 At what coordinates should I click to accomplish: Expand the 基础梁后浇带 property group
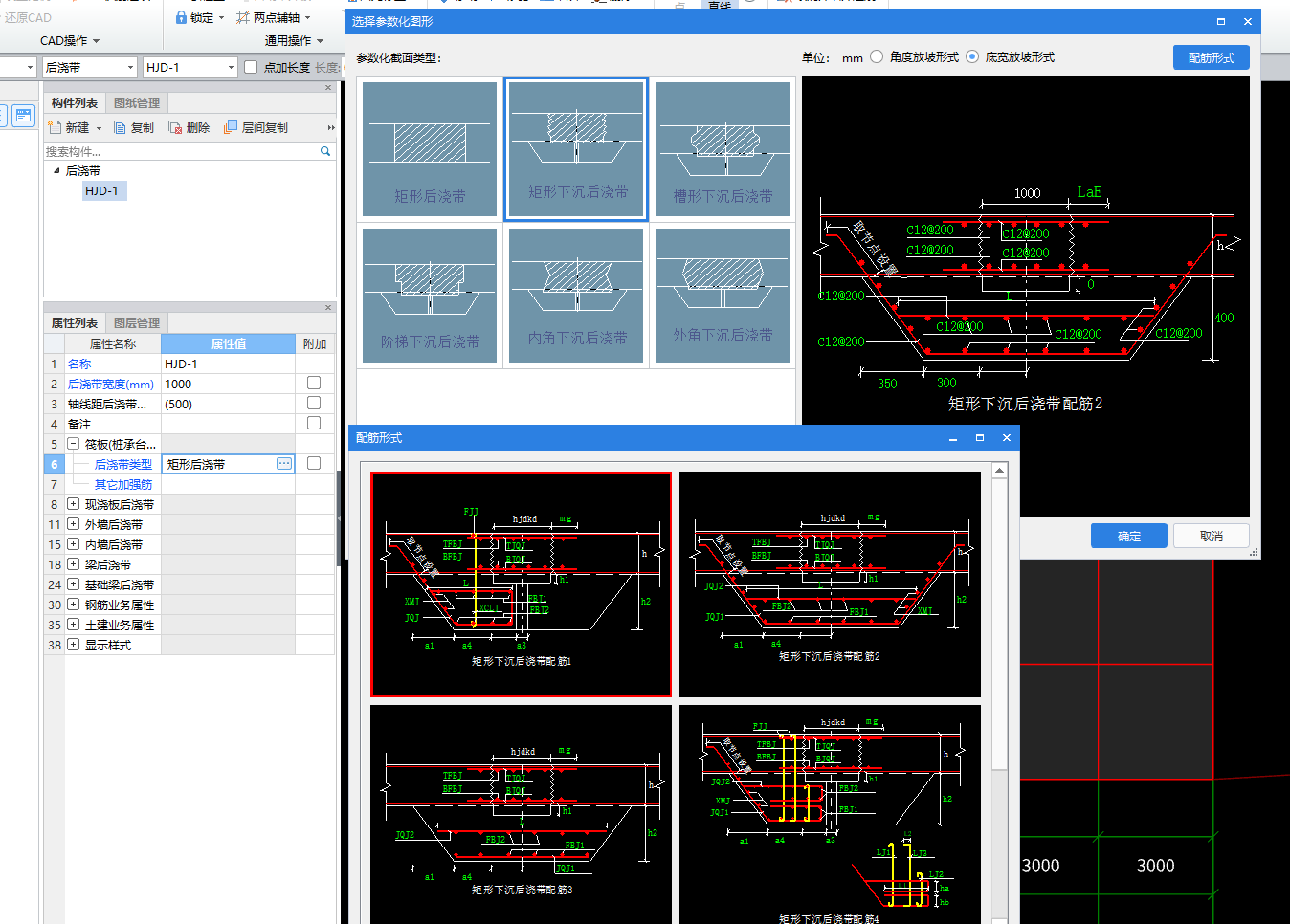pos(73,584)
